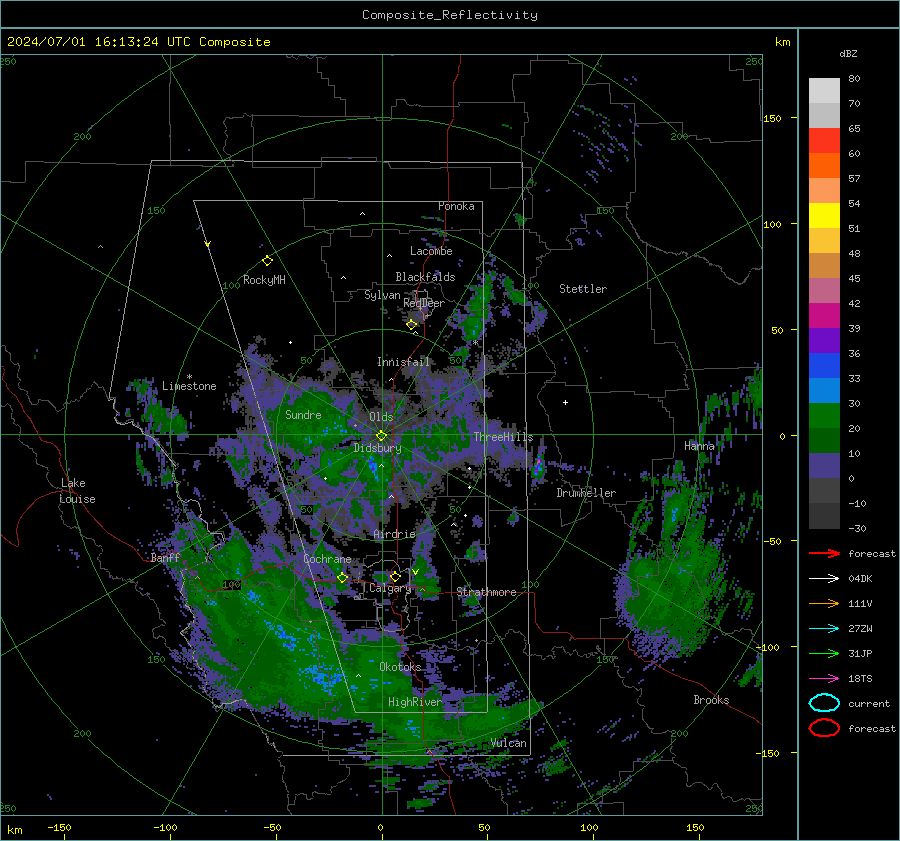
Task: Click the km label at bottom left
Action: tap(14, 830)
